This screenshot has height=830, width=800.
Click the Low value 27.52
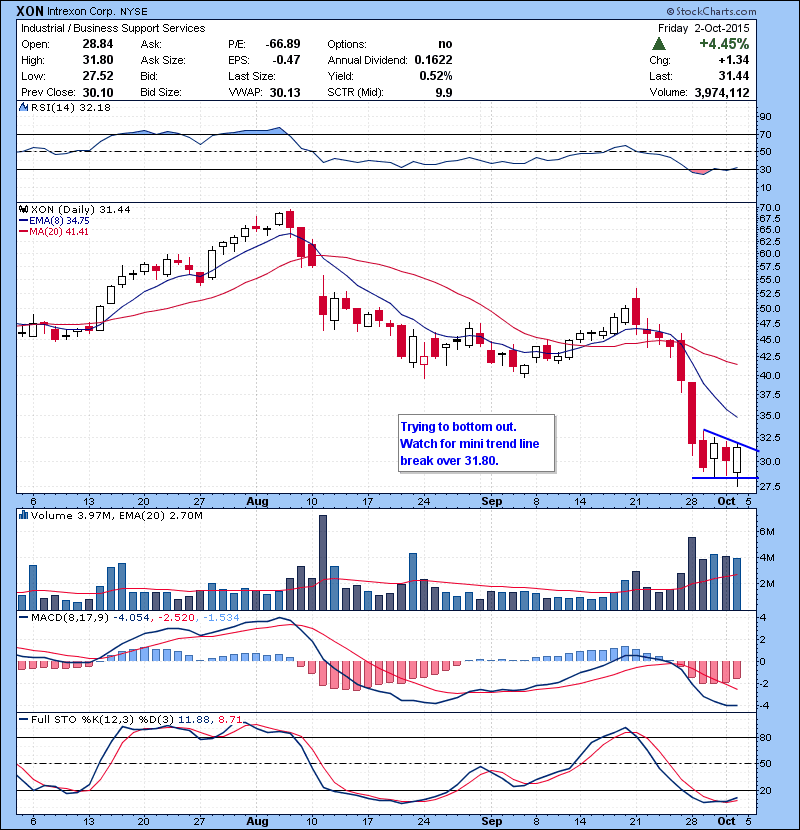point(98,76)
